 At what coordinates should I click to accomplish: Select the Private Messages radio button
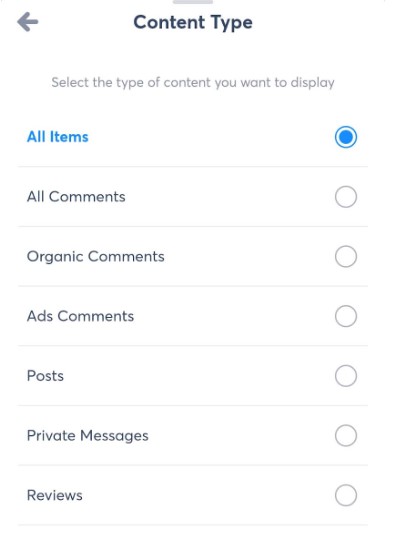[x=346, y=436]
